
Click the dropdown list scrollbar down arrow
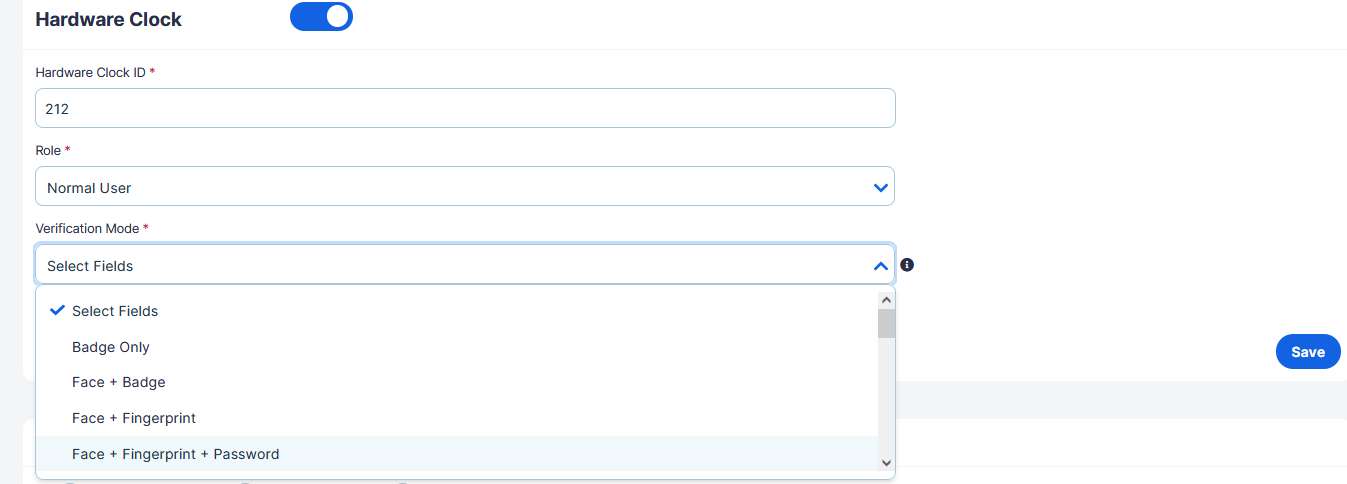pyautogui.click(x=886, y=462)
